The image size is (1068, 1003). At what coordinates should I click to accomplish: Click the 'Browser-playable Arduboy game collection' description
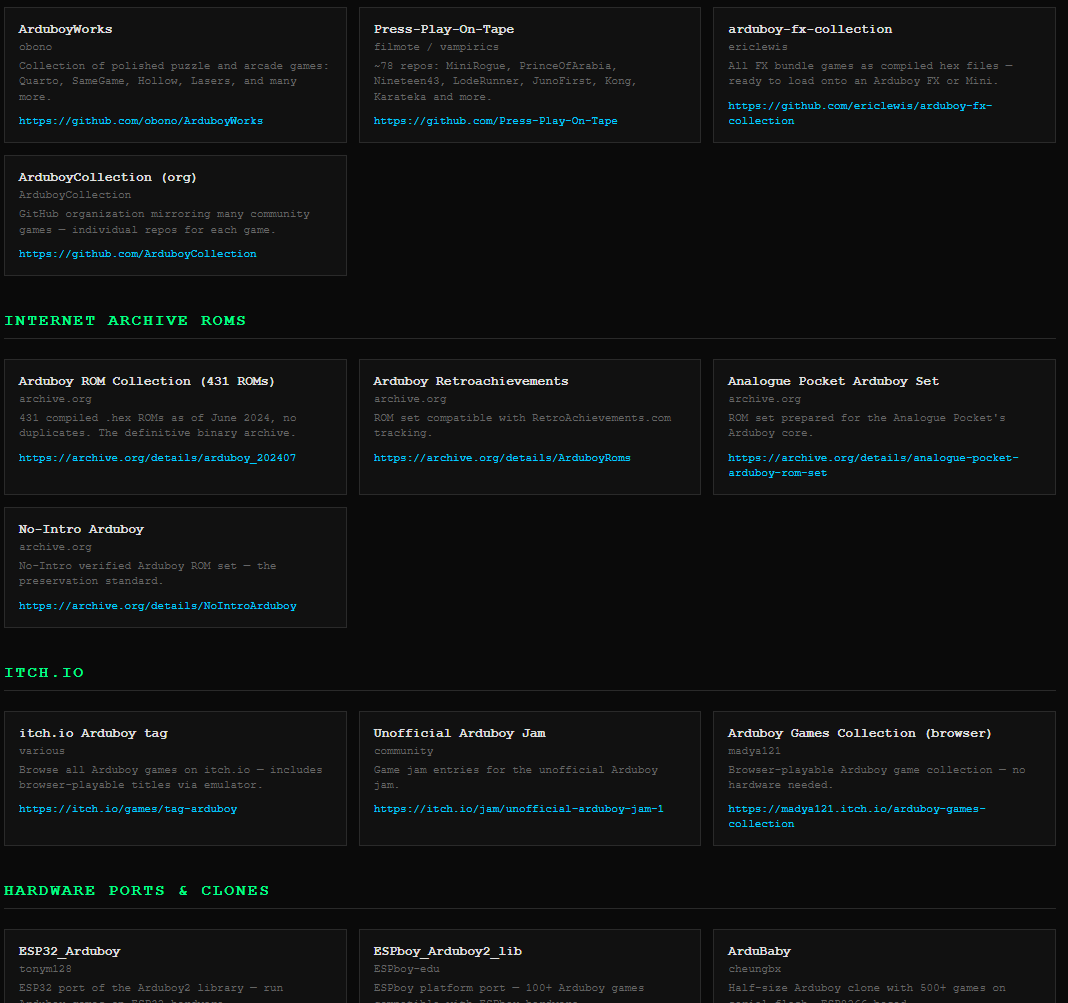click(x=876, y=778)
